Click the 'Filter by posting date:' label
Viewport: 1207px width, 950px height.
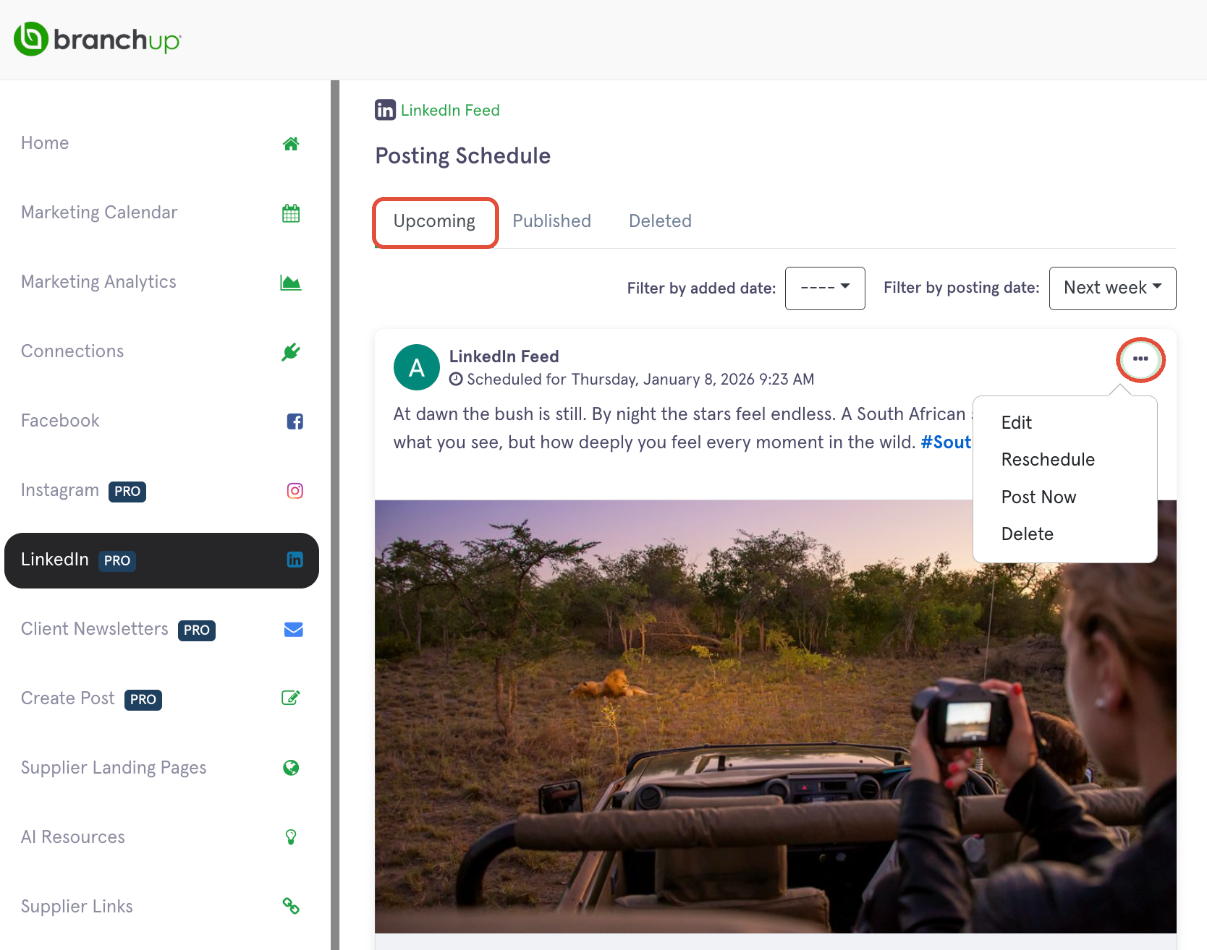(x=962, y=288)
